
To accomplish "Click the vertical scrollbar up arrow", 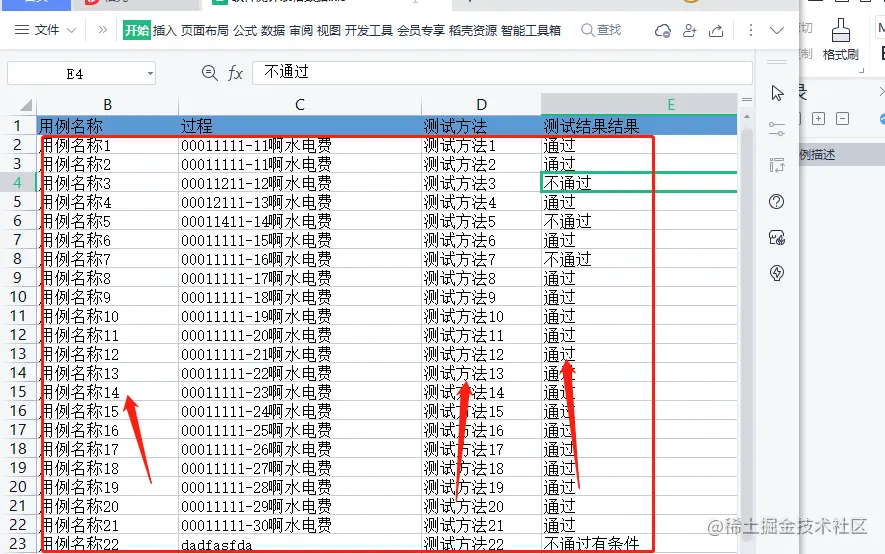I will [747, 117].
